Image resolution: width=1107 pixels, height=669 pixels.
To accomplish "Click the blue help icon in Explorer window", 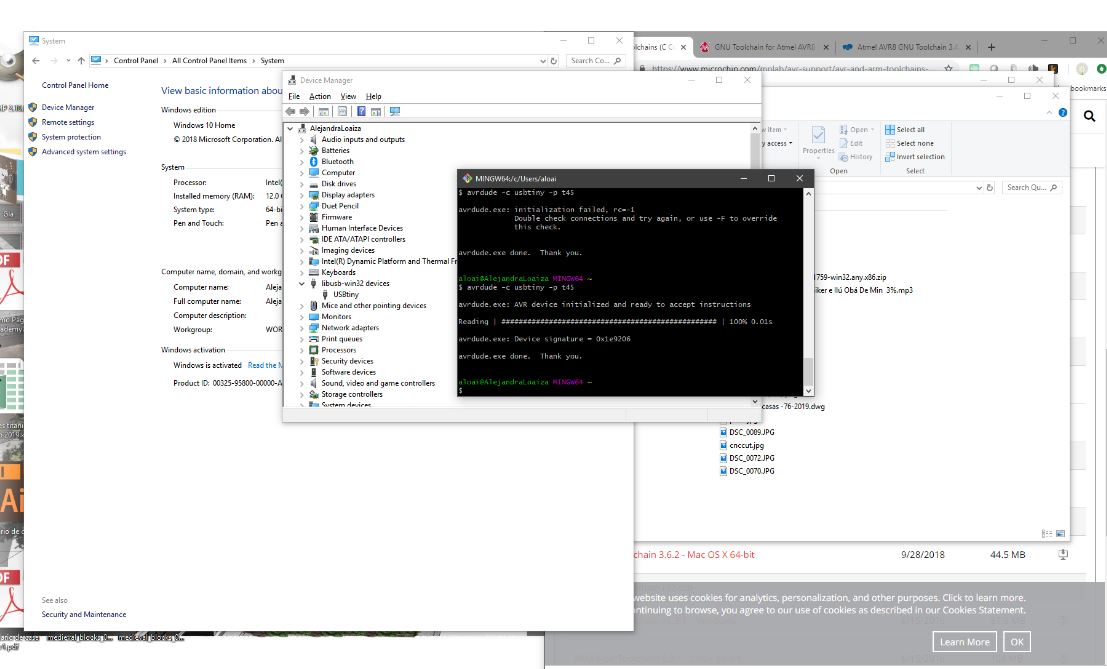I will (x=1063, y=113).
